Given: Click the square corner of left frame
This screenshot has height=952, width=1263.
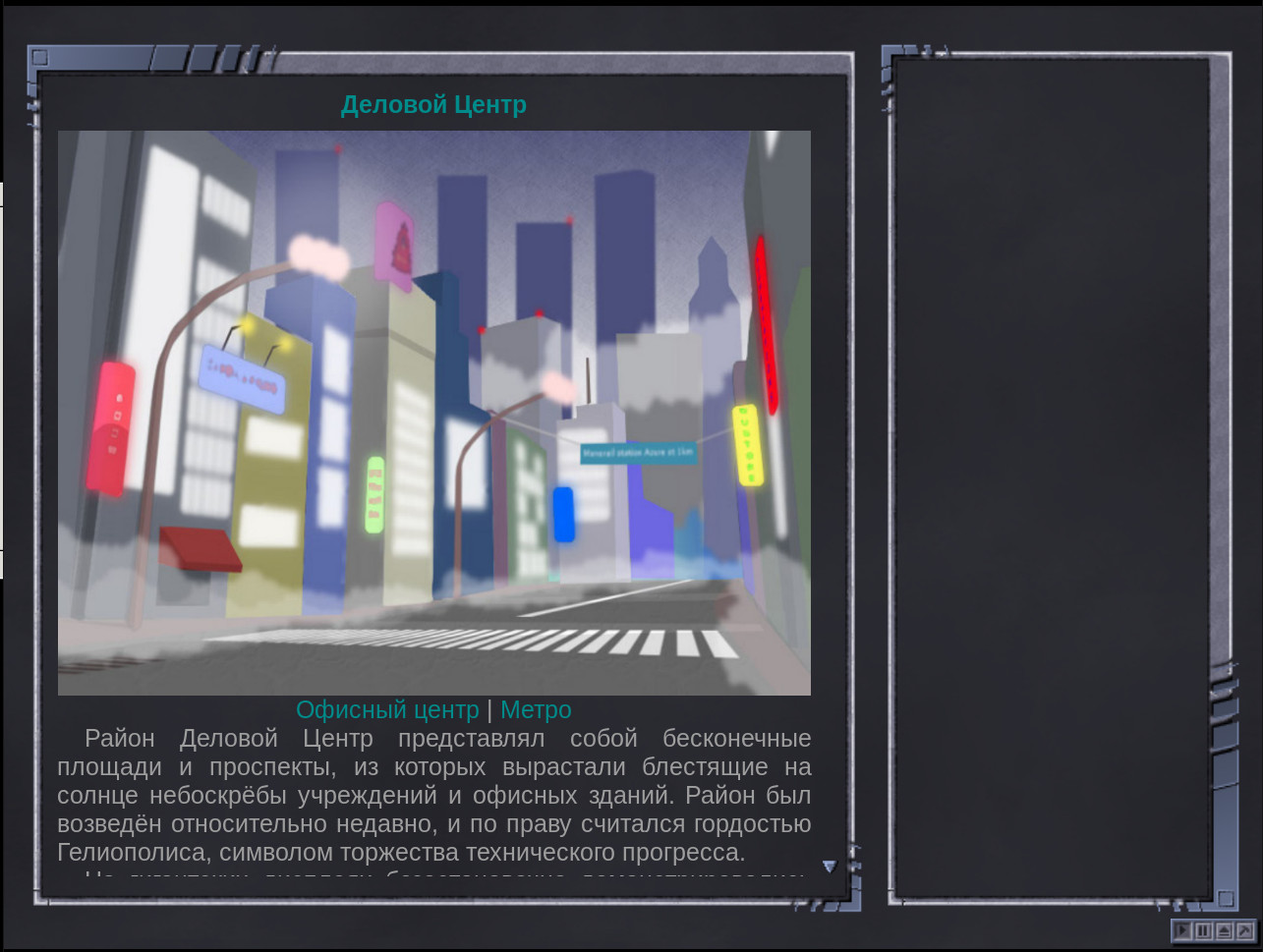Looking at the screenshot, I should pyautogui.click(x=39, y=57).
